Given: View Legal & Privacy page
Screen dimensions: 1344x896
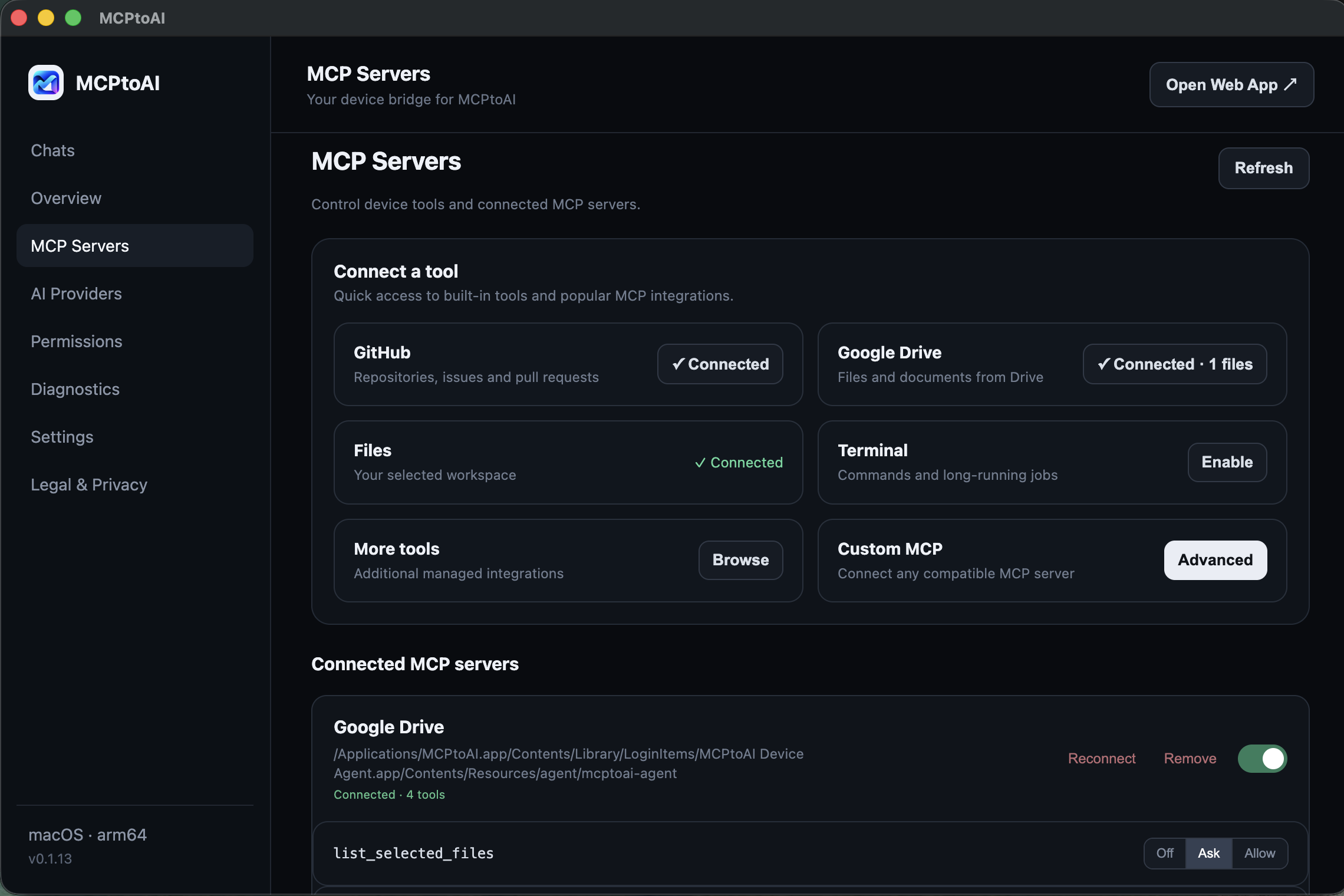Looking at the screenshot, I should (x=135, y=485).
